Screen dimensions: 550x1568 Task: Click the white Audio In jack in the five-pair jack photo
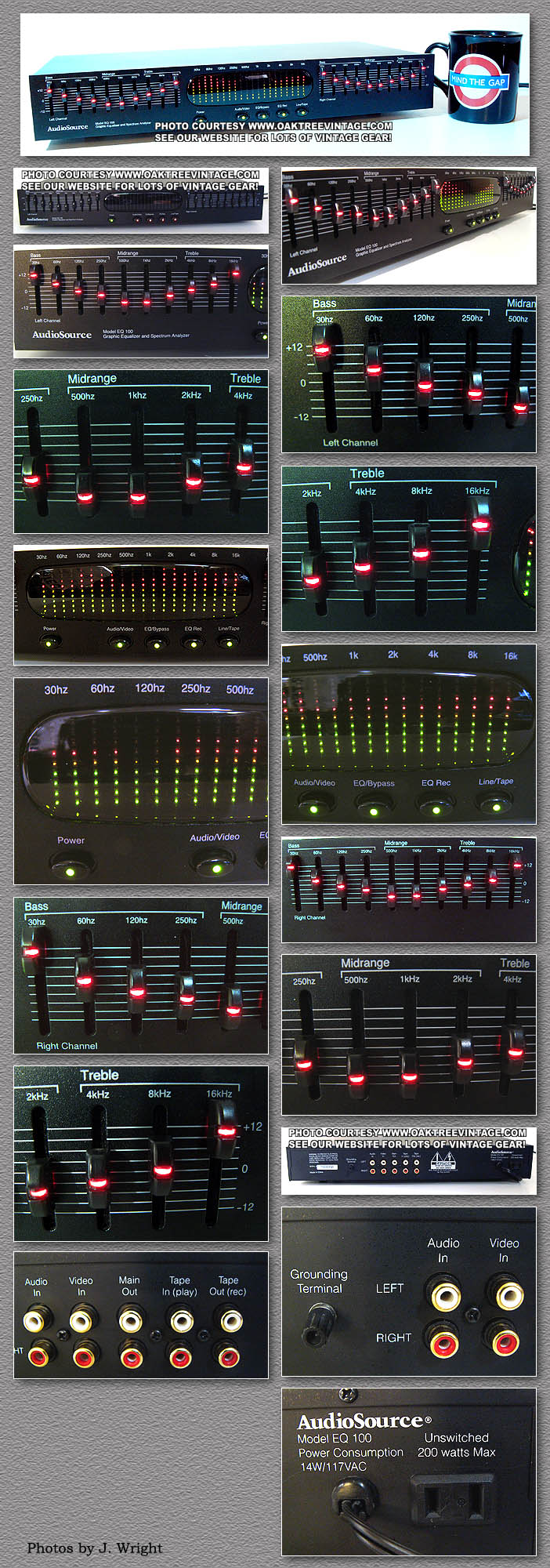(x=34, y=1321)
